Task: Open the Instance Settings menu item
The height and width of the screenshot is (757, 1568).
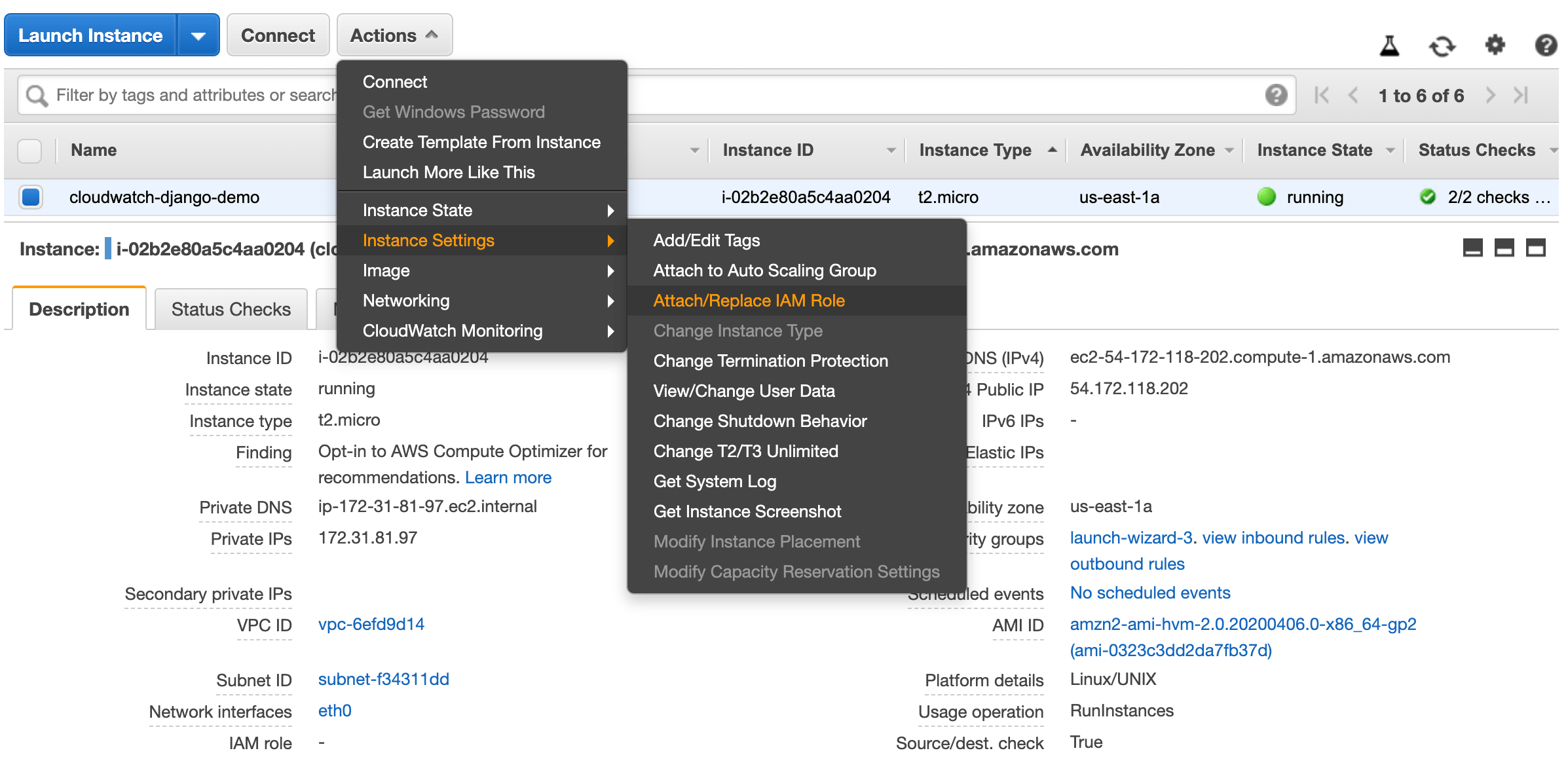Action: [482, 240]
